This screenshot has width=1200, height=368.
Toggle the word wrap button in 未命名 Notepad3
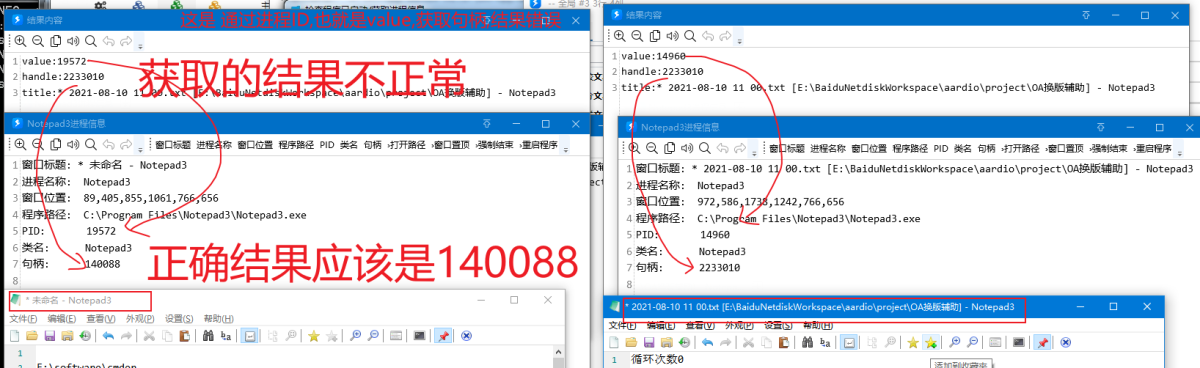point(250,336)
